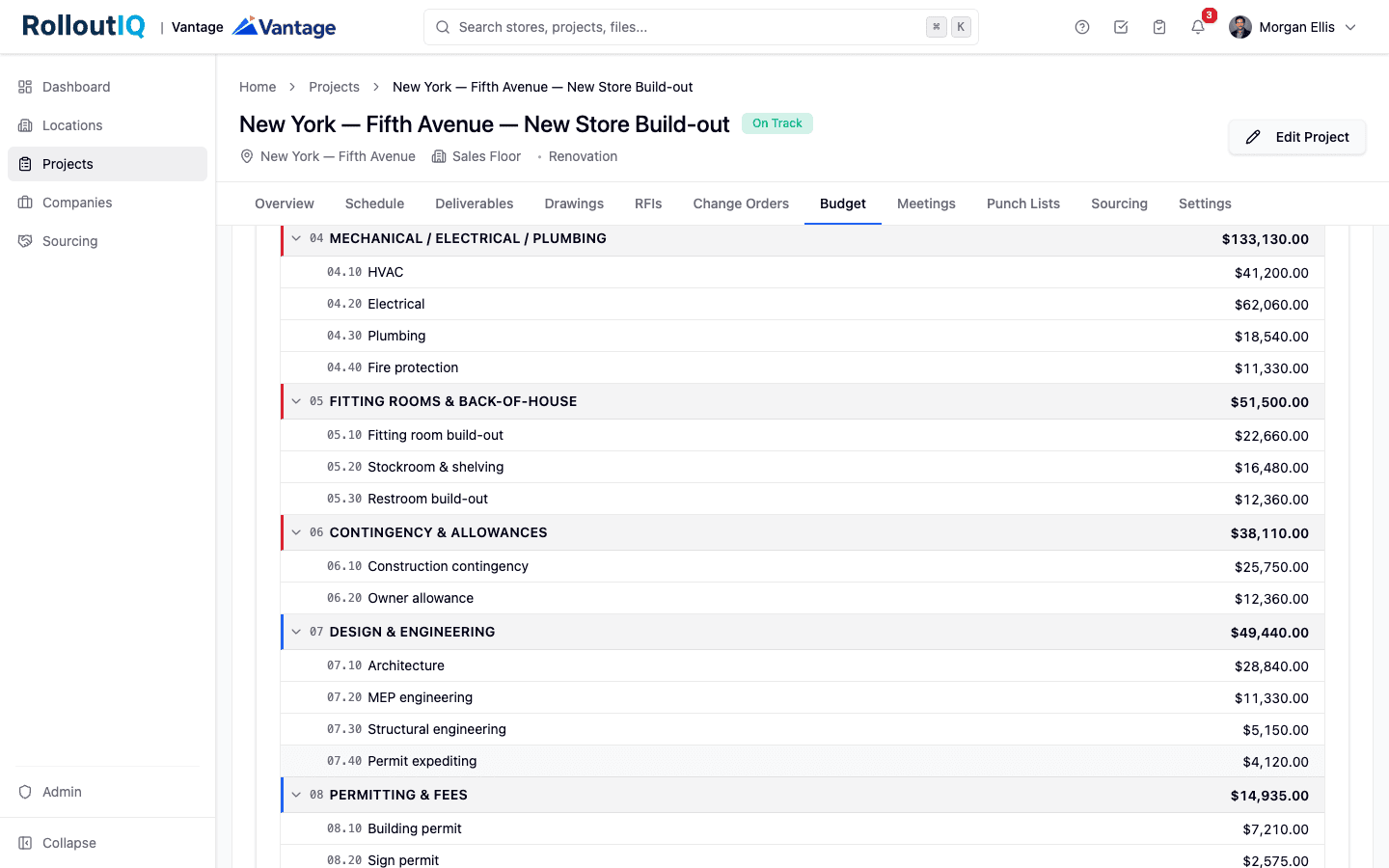Select the Permit expediting budget row
The height and width of the screenshot is (868, 1389).
803,761
